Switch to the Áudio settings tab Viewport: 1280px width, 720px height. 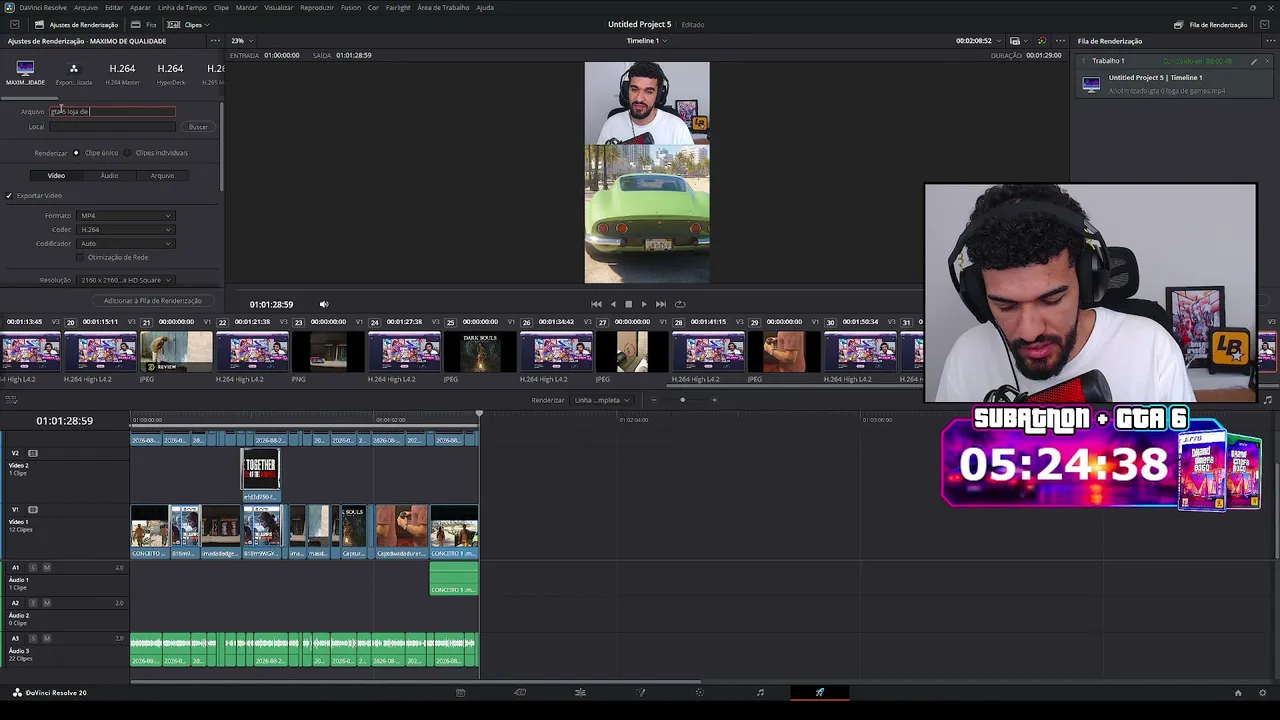[x=109, y=176]
